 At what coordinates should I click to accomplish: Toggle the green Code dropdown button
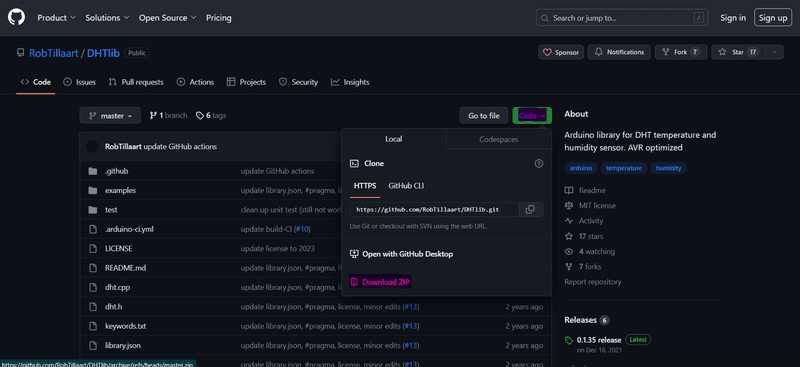click(532, 116)
